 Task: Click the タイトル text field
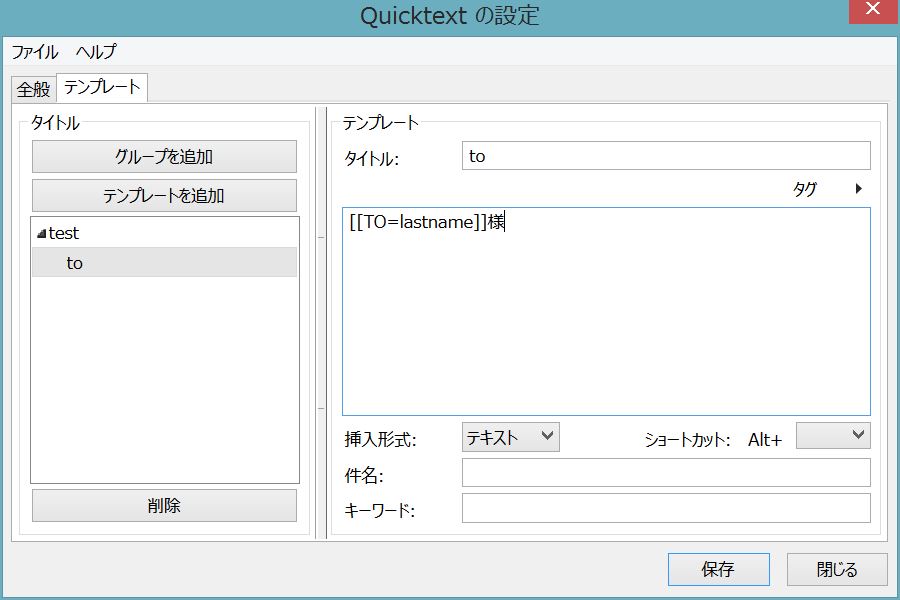pyautogui.click(x=666, y=156)
